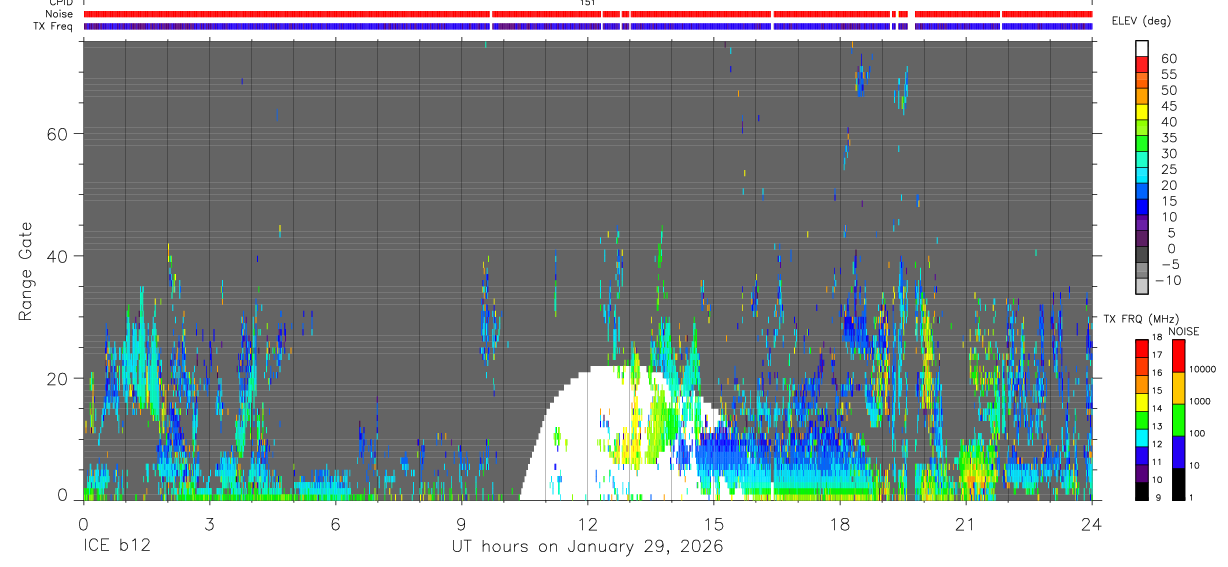
Task: Click the "ELEV (deg)" legend title
Action: click(1141, 21)
